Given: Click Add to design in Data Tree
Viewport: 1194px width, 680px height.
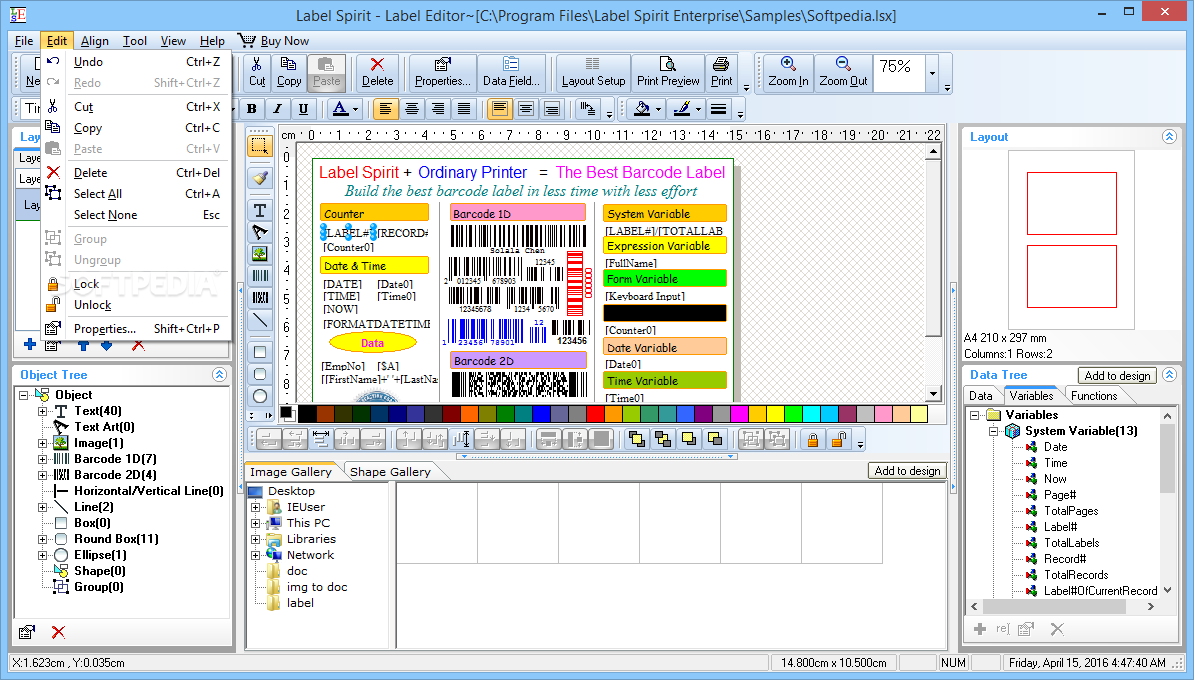Looking at the screenshot, I should 1117,375.
